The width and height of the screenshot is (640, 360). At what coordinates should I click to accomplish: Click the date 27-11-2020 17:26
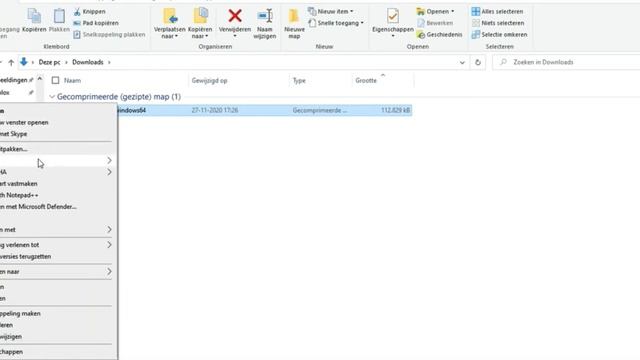[215, 110]
